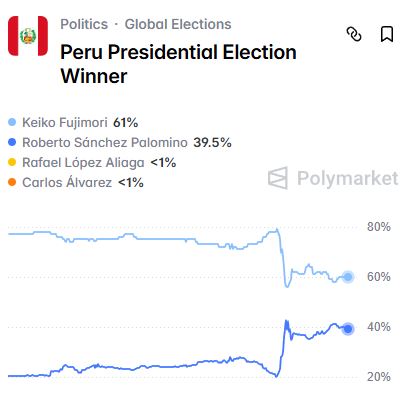Open the Global Elections link
Image resolution: width=409 pixels, height=414 pixels.
(178, 24)
